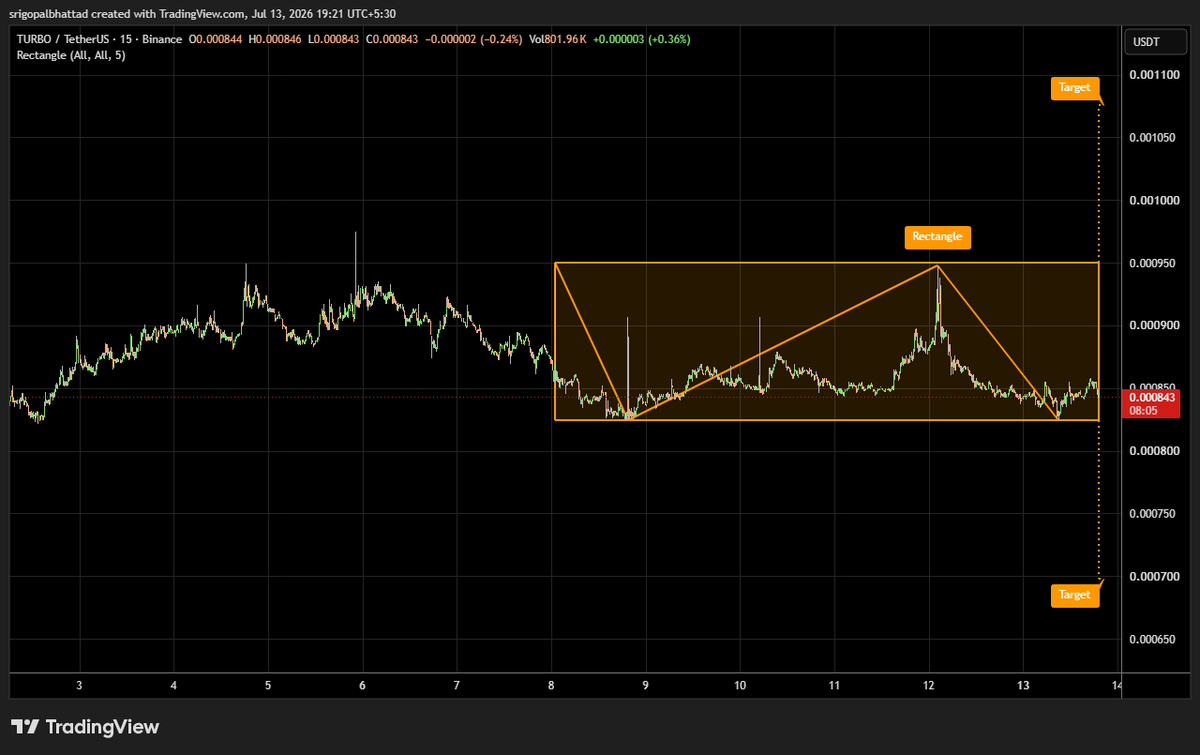Screen dimensions: 1200x755
Task: Click the red 0.000843 current price label
Action: tap(1153, 396)
